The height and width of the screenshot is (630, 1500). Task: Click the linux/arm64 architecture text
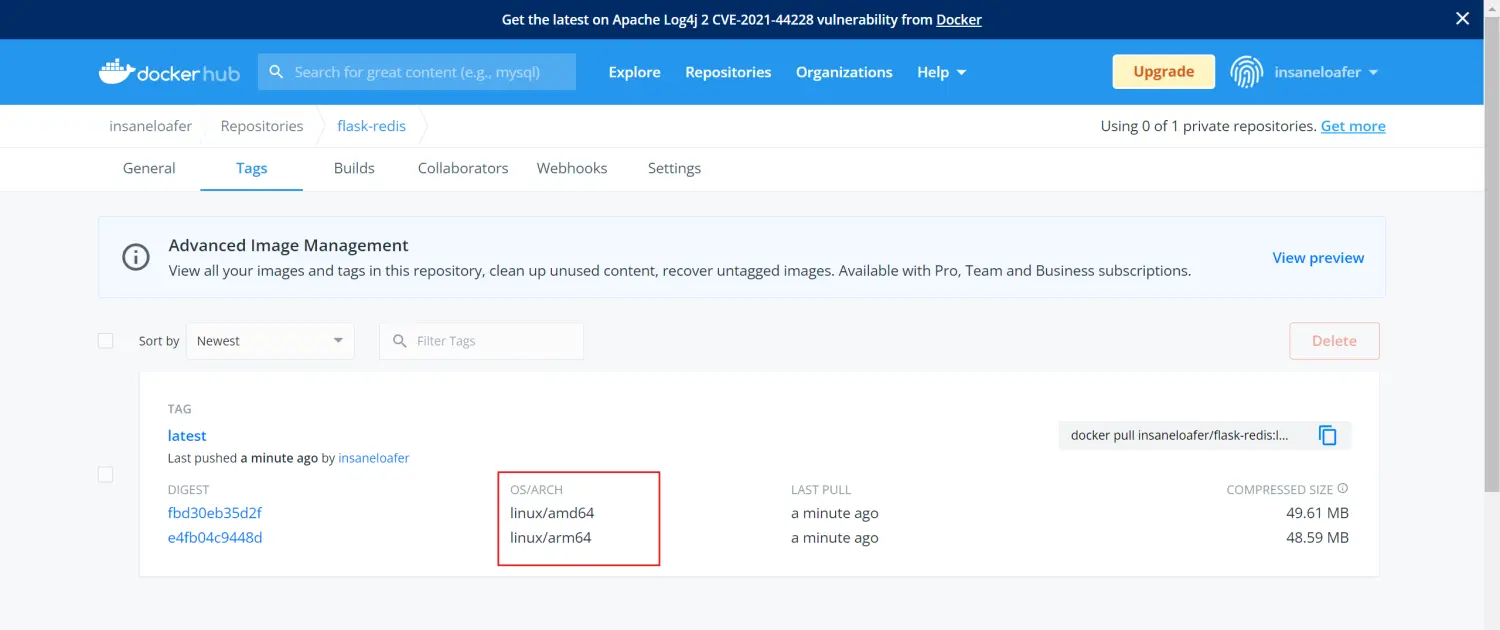[x=551, y=537]
